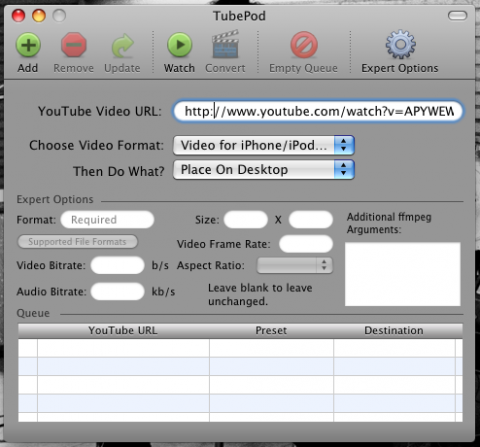The image size is (480, 447).
Task: Click the Format required input field
Action: [x=107, y=220]
